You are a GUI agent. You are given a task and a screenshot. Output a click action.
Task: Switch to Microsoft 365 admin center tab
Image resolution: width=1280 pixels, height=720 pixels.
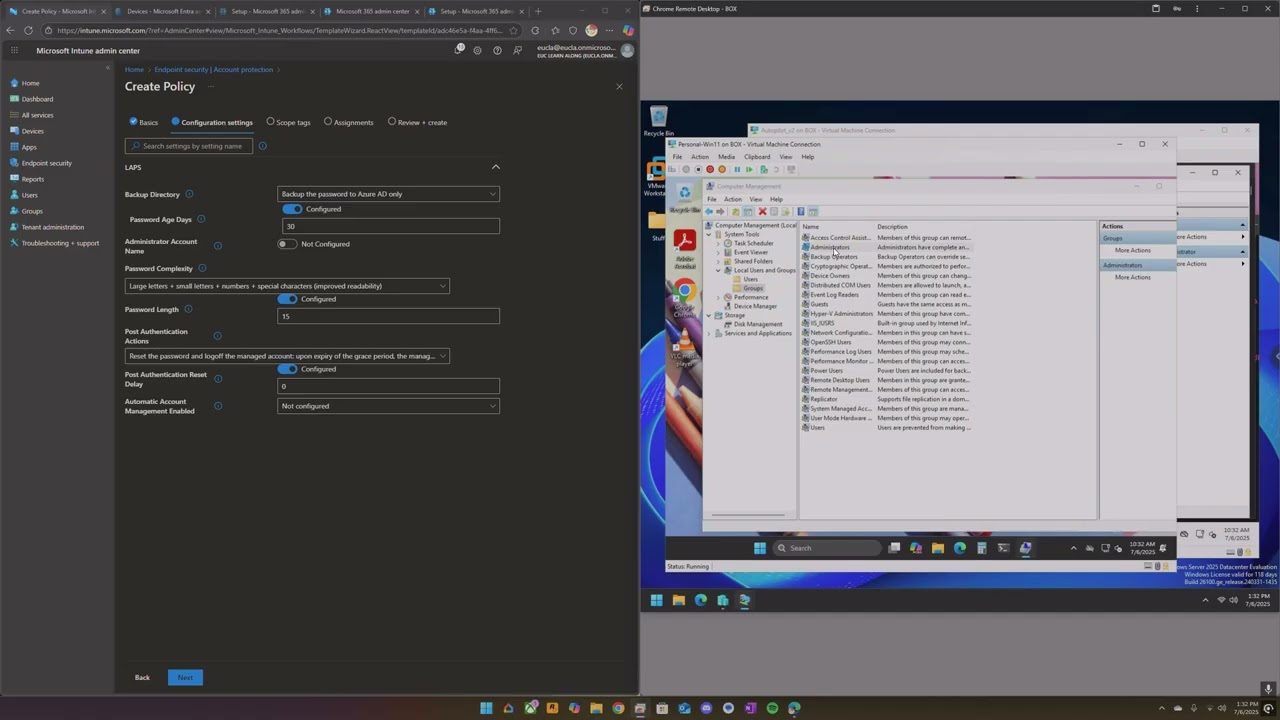click(x=372, y=11)
